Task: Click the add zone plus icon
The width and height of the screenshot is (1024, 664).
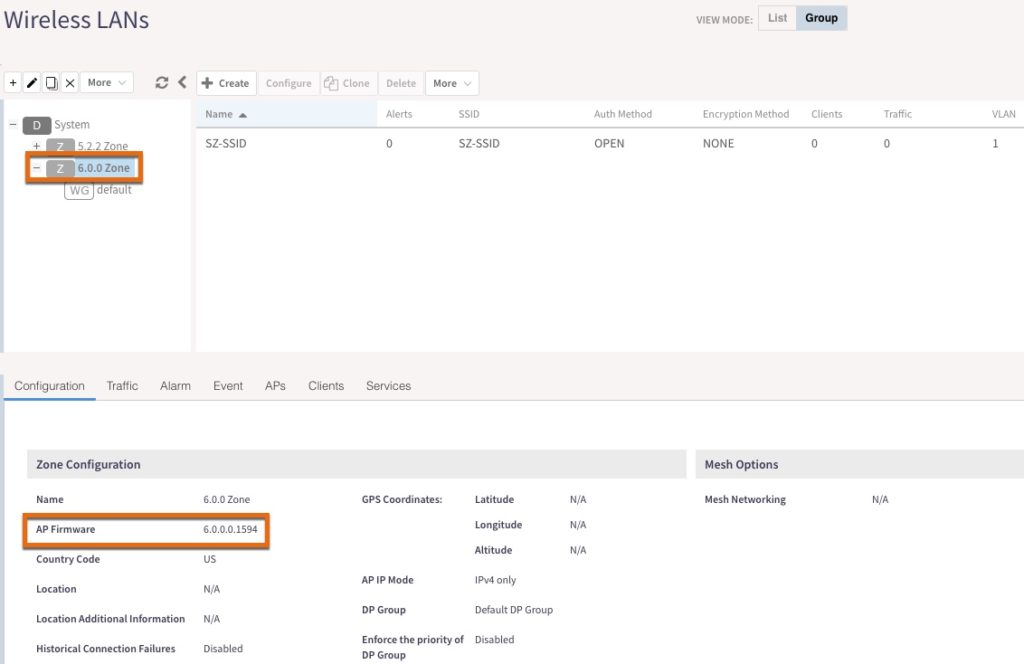Action: pos(13,83)
